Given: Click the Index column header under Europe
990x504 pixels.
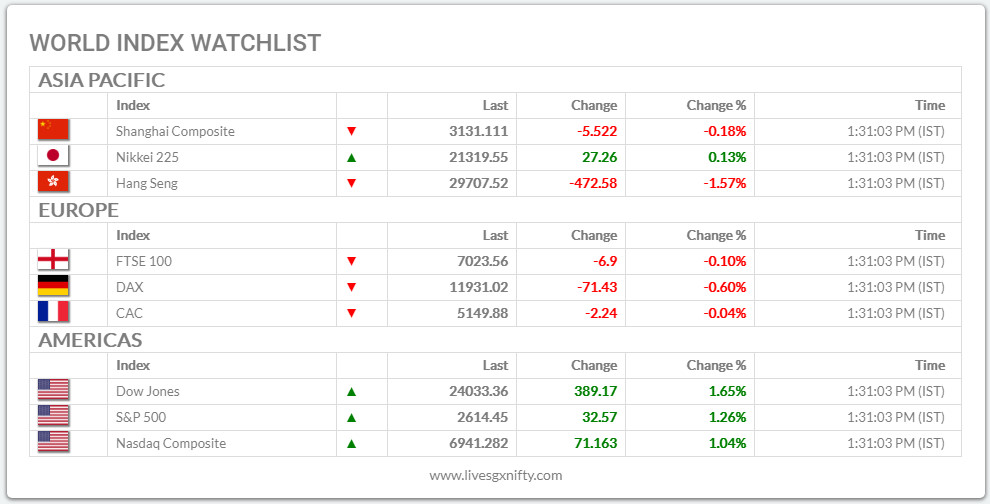Looking at the screenshot, I should tap(133, 236).
